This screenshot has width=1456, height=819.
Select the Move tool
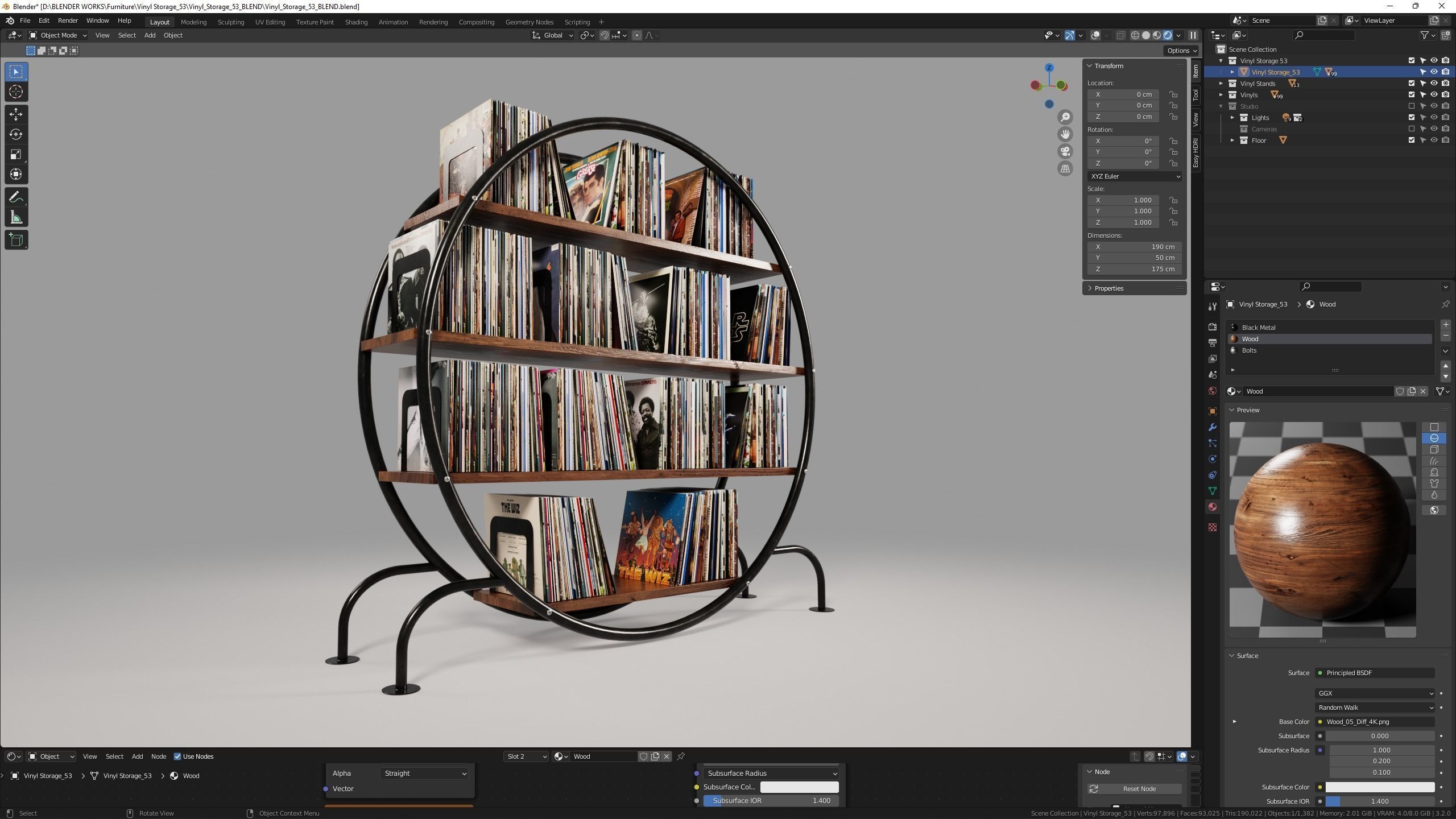point(16,114)
